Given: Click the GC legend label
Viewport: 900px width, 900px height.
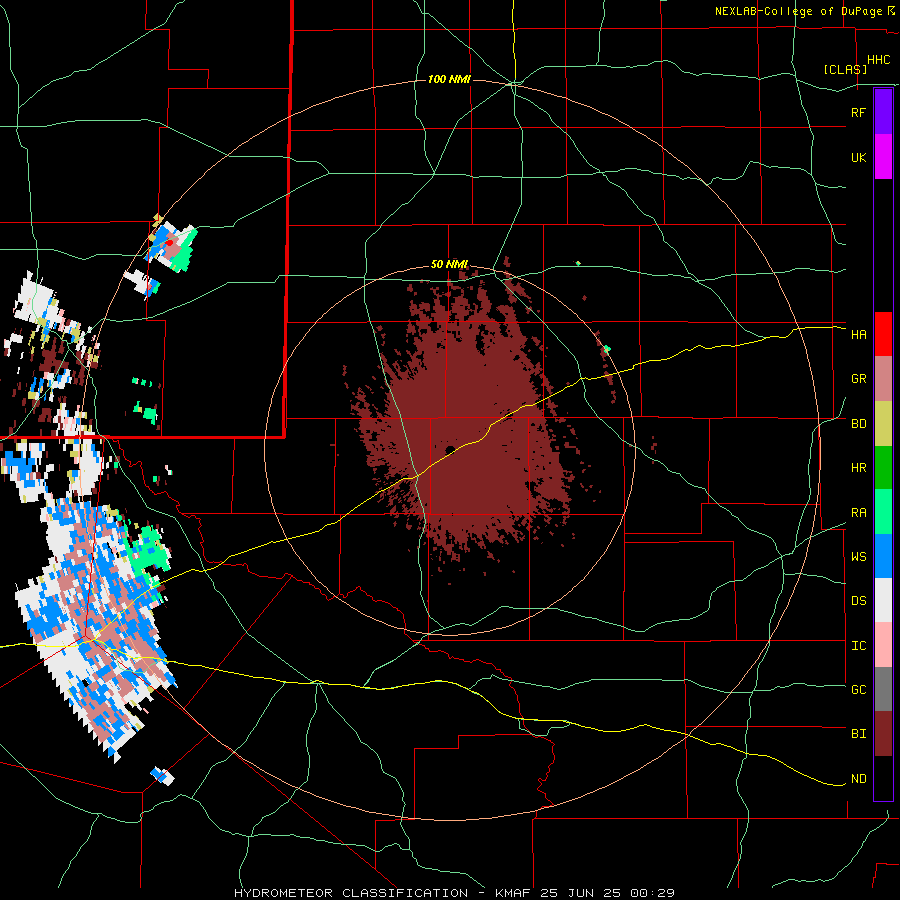Looking at the screenshot, I should [858, 690].
